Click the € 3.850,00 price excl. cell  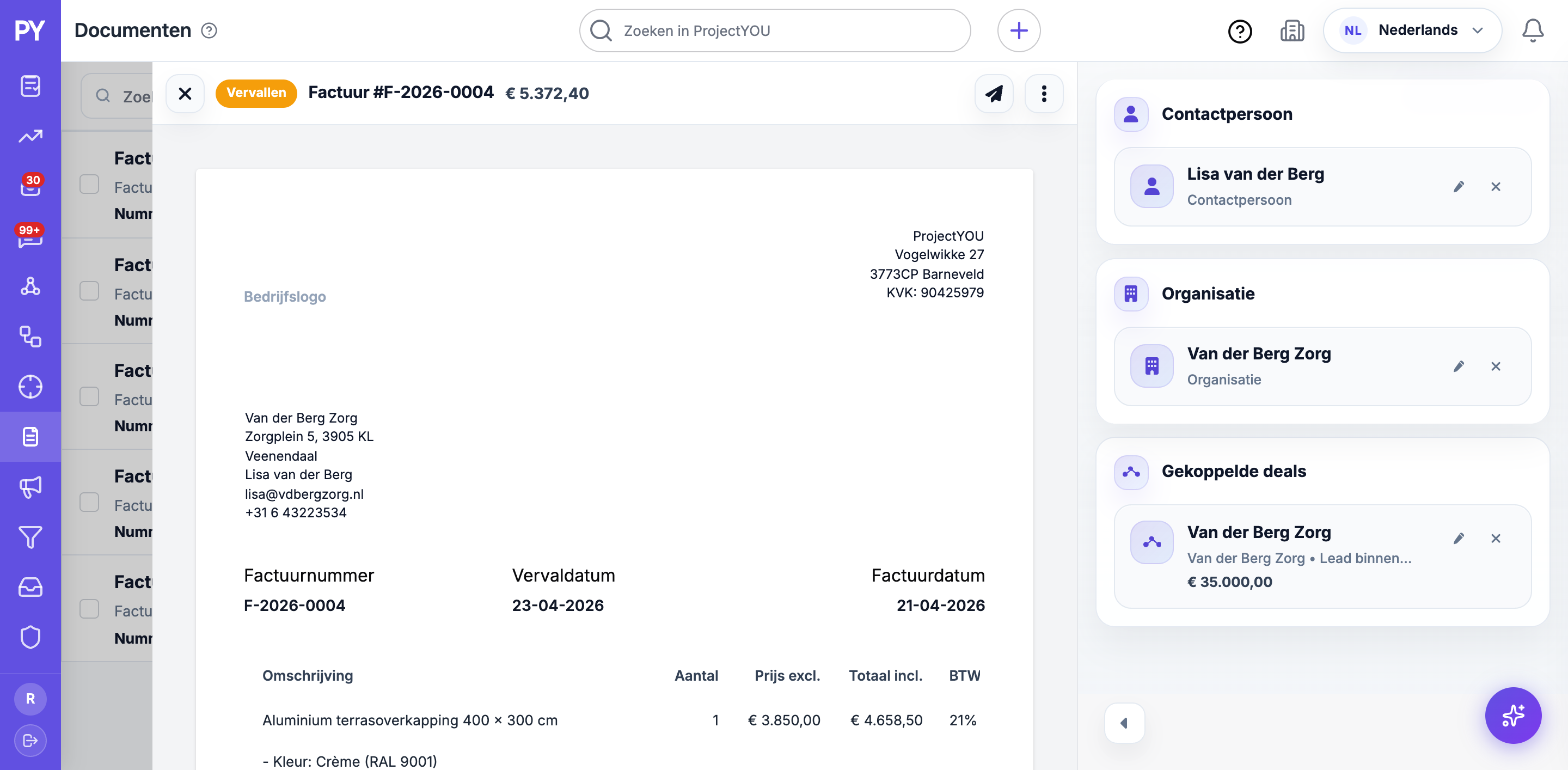pos(783,720)
